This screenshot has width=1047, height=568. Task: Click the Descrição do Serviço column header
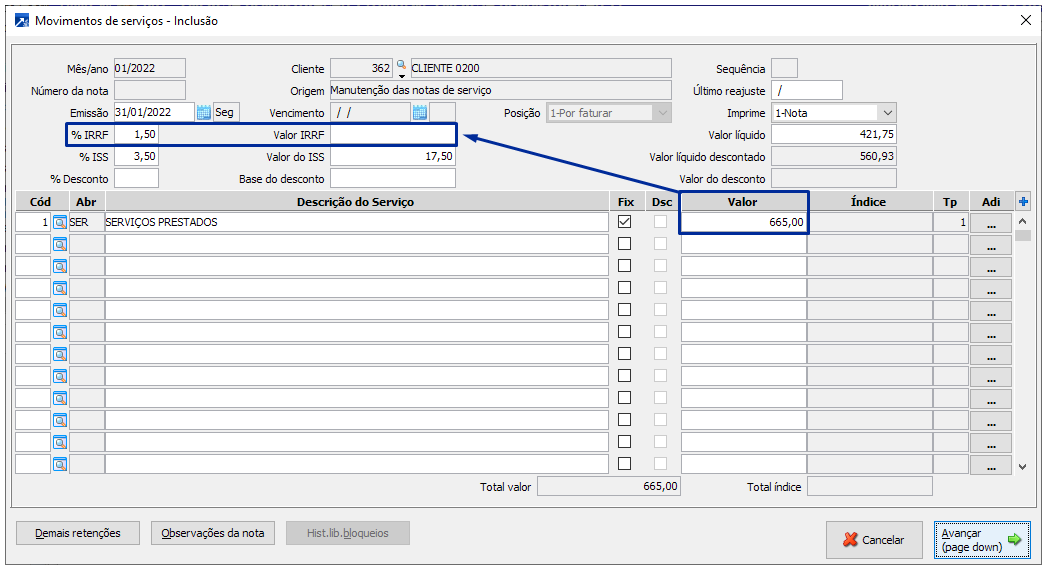click(355, 202)
